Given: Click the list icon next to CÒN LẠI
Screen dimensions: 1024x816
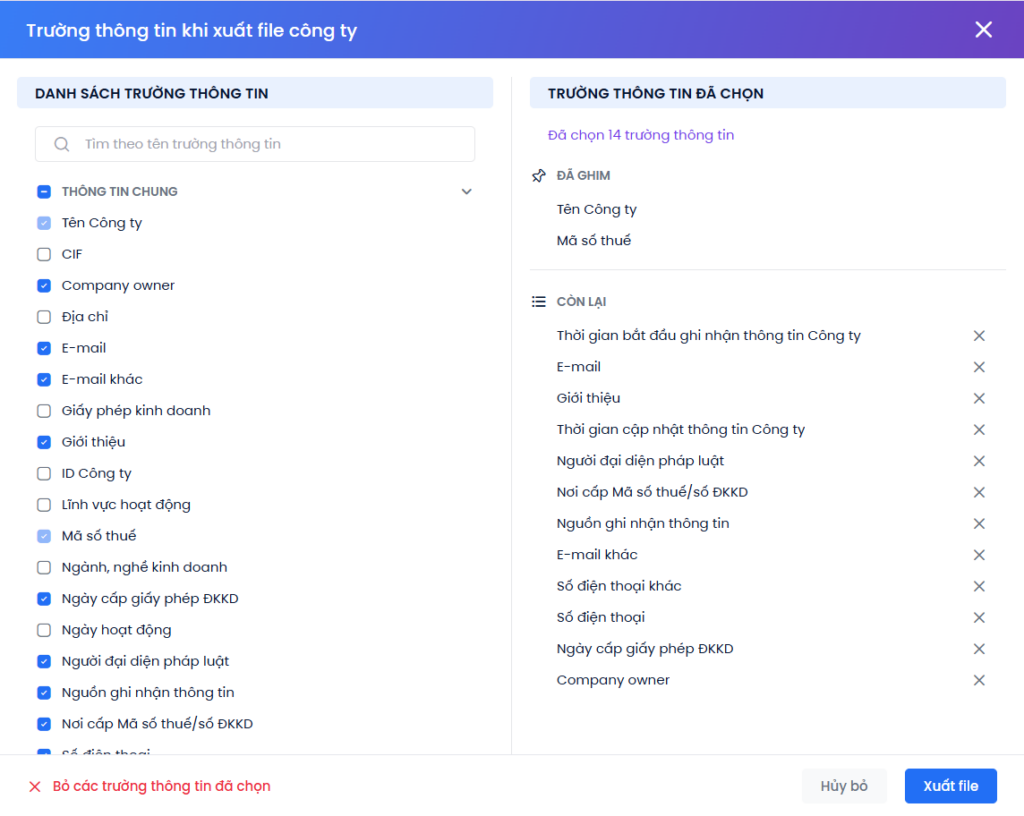Looking at the screenshot, I should click(x=538, y=302).
